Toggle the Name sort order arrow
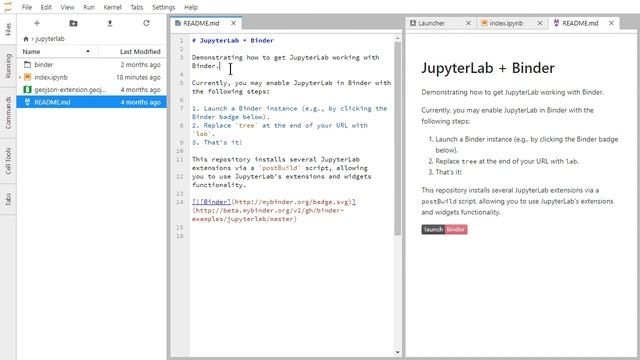This screenshot has height=360, width=640. tap(88, 51)
